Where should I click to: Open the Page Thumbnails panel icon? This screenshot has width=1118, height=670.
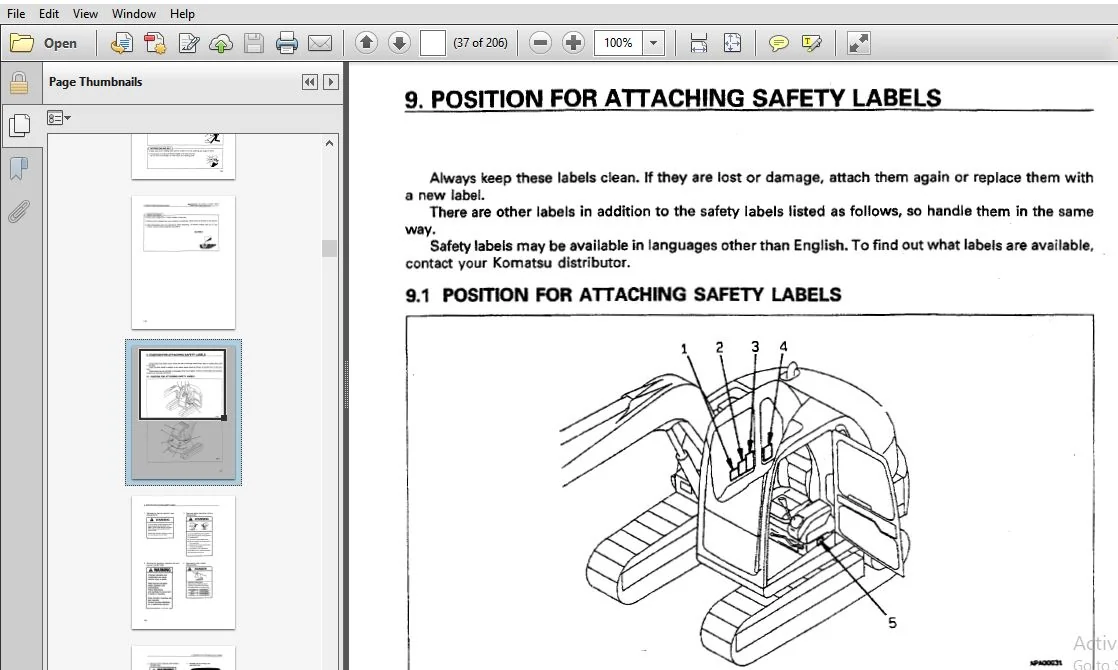pos(19,125)
